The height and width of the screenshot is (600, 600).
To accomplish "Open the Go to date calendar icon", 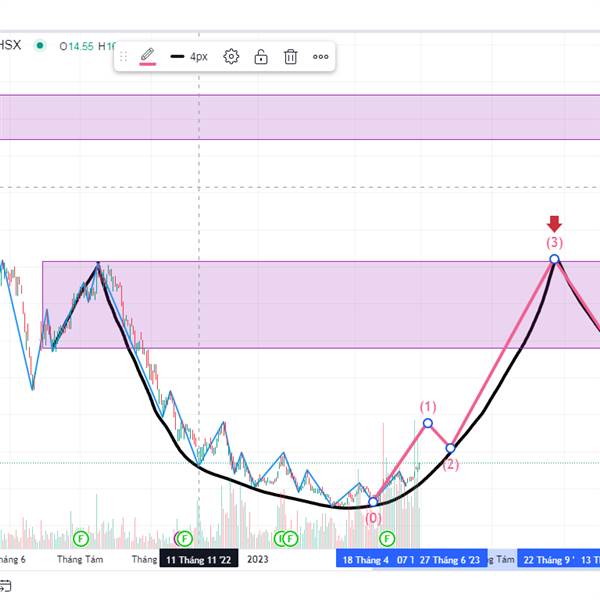I will tap(5, 586).
